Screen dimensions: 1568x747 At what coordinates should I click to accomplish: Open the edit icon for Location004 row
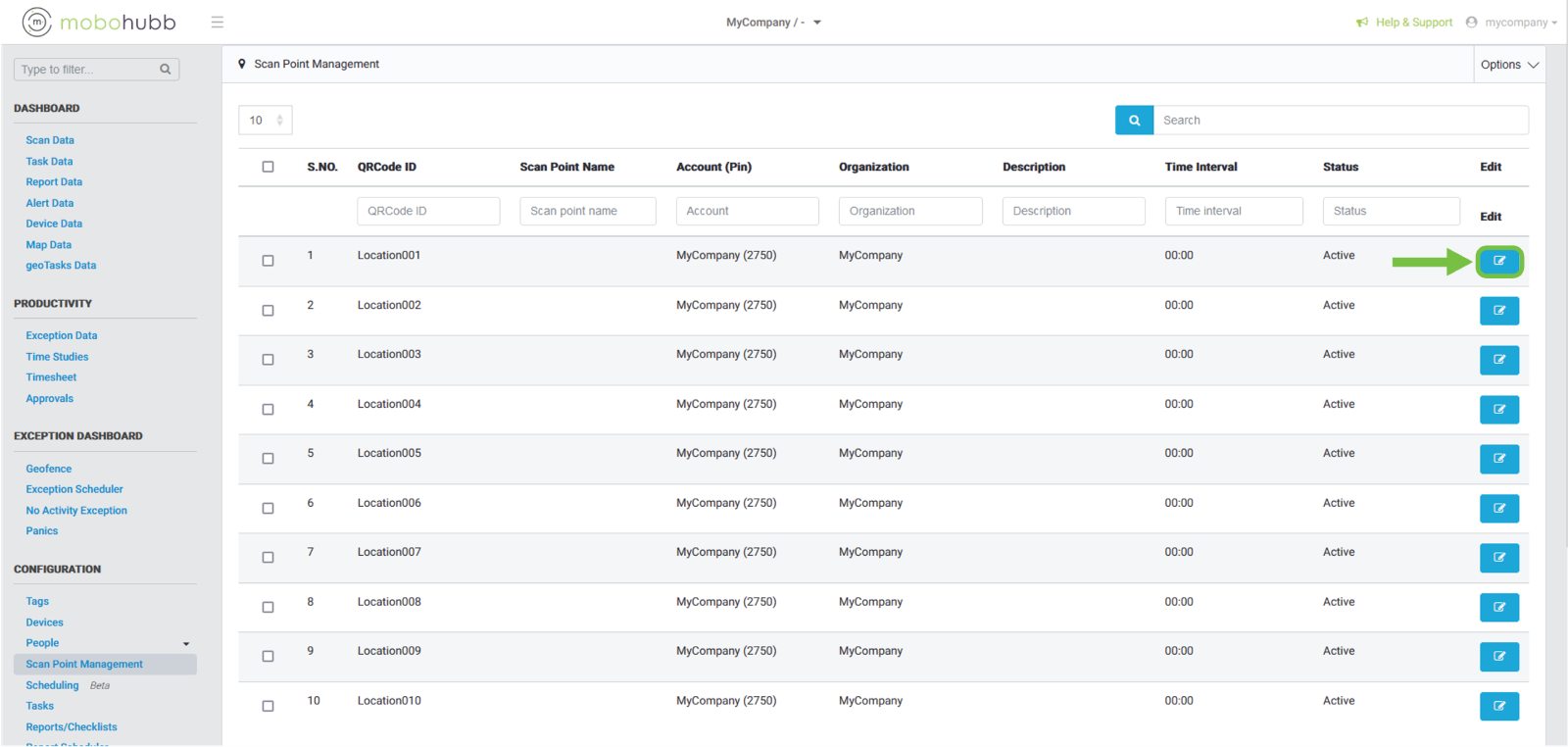[1498, 410]
